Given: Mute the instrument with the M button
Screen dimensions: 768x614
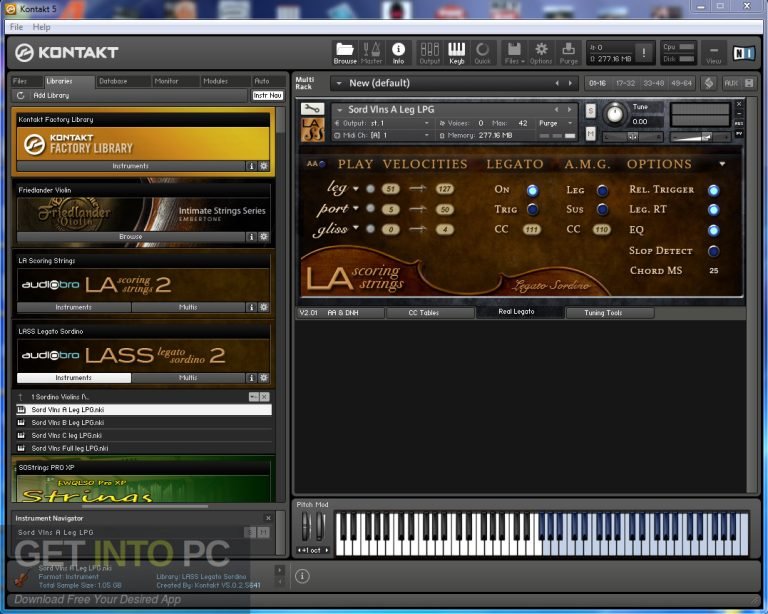Looking at the screenshot, I should [x=591, y=132].
